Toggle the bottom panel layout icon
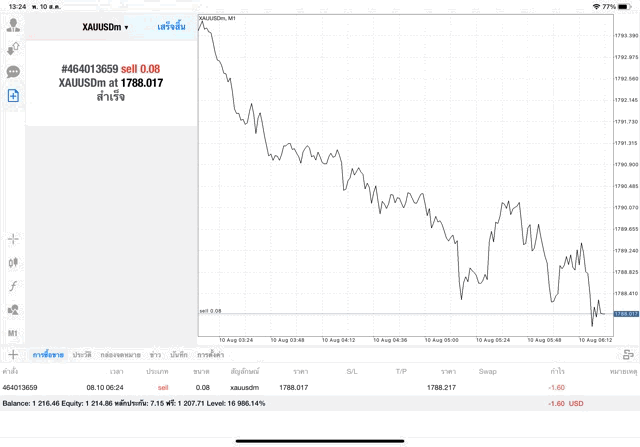This screenshot has width=640, height=447. point(627,355)
